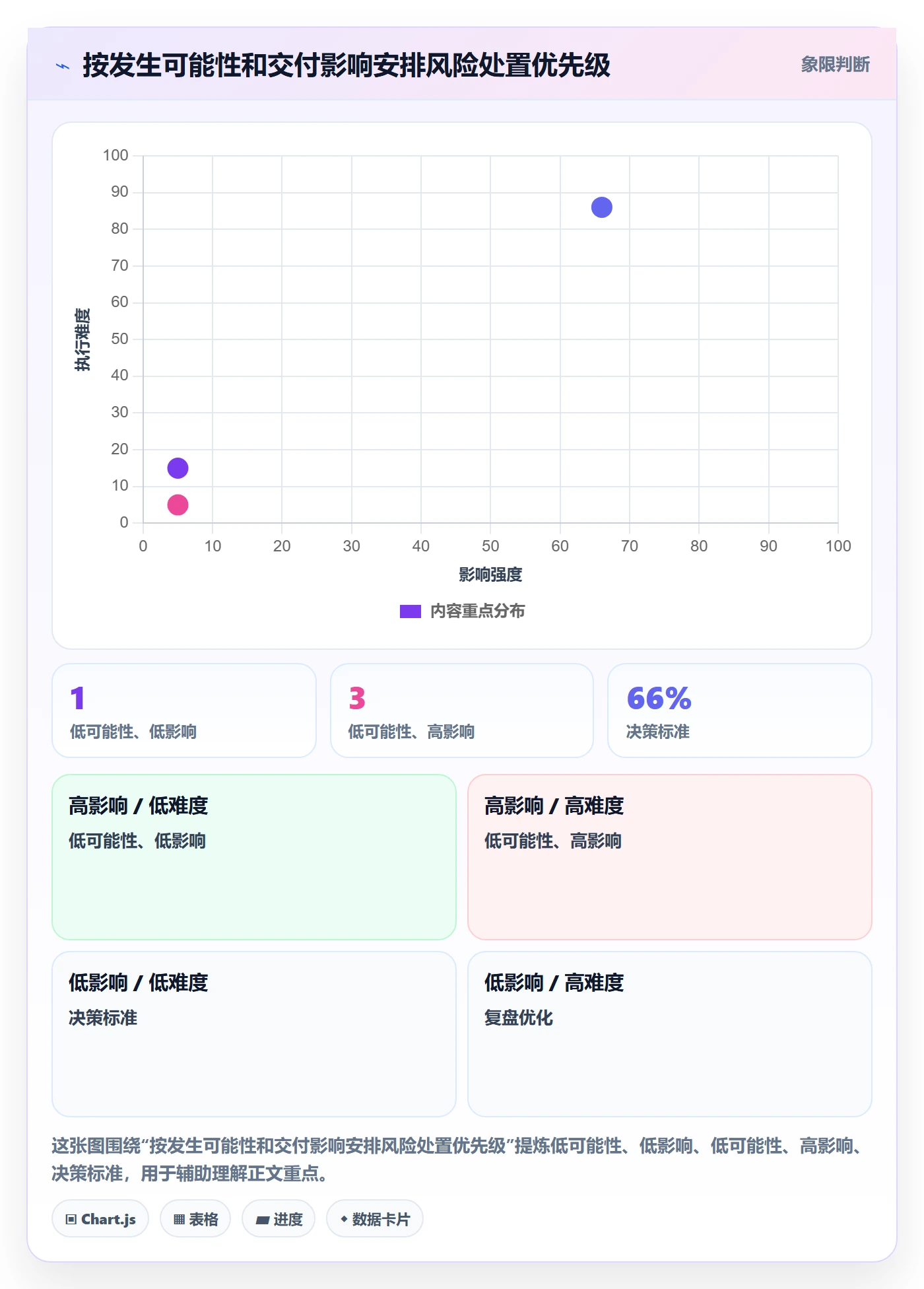
Task: Click the lightning bolt icon in header
Action: click(63, 66)
